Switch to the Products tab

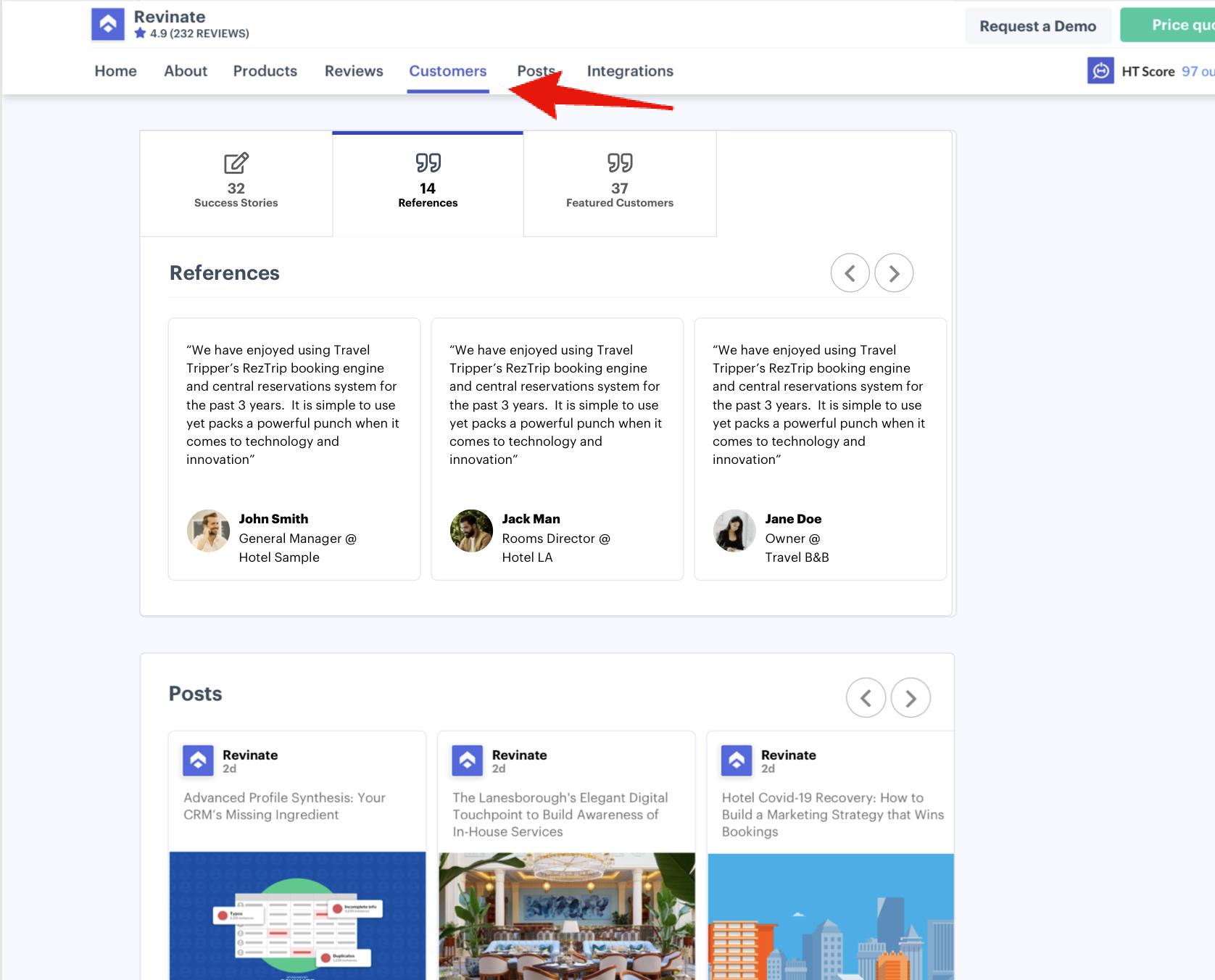coord(265,71)
